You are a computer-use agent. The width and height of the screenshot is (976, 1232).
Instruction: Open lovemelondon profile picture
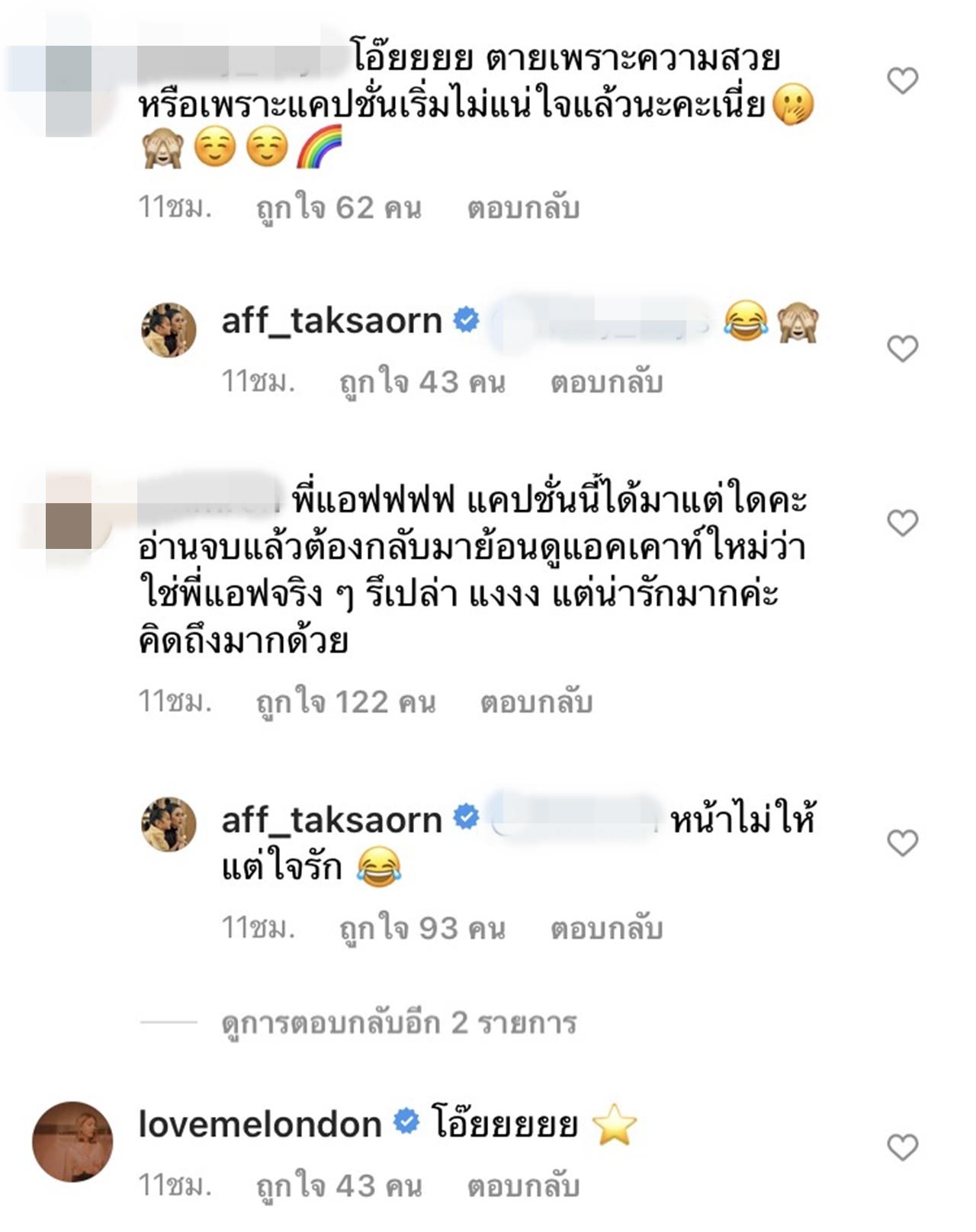pyautogui.click(x=72, y=1141)
